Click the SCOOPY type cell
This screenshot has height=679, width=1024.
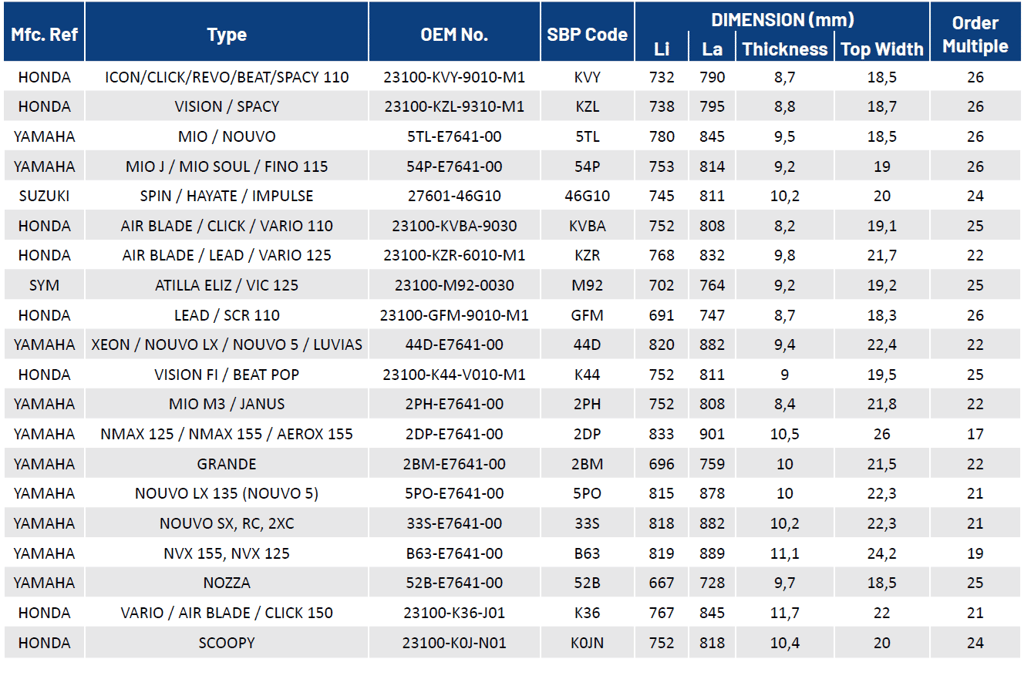(227, 642)
